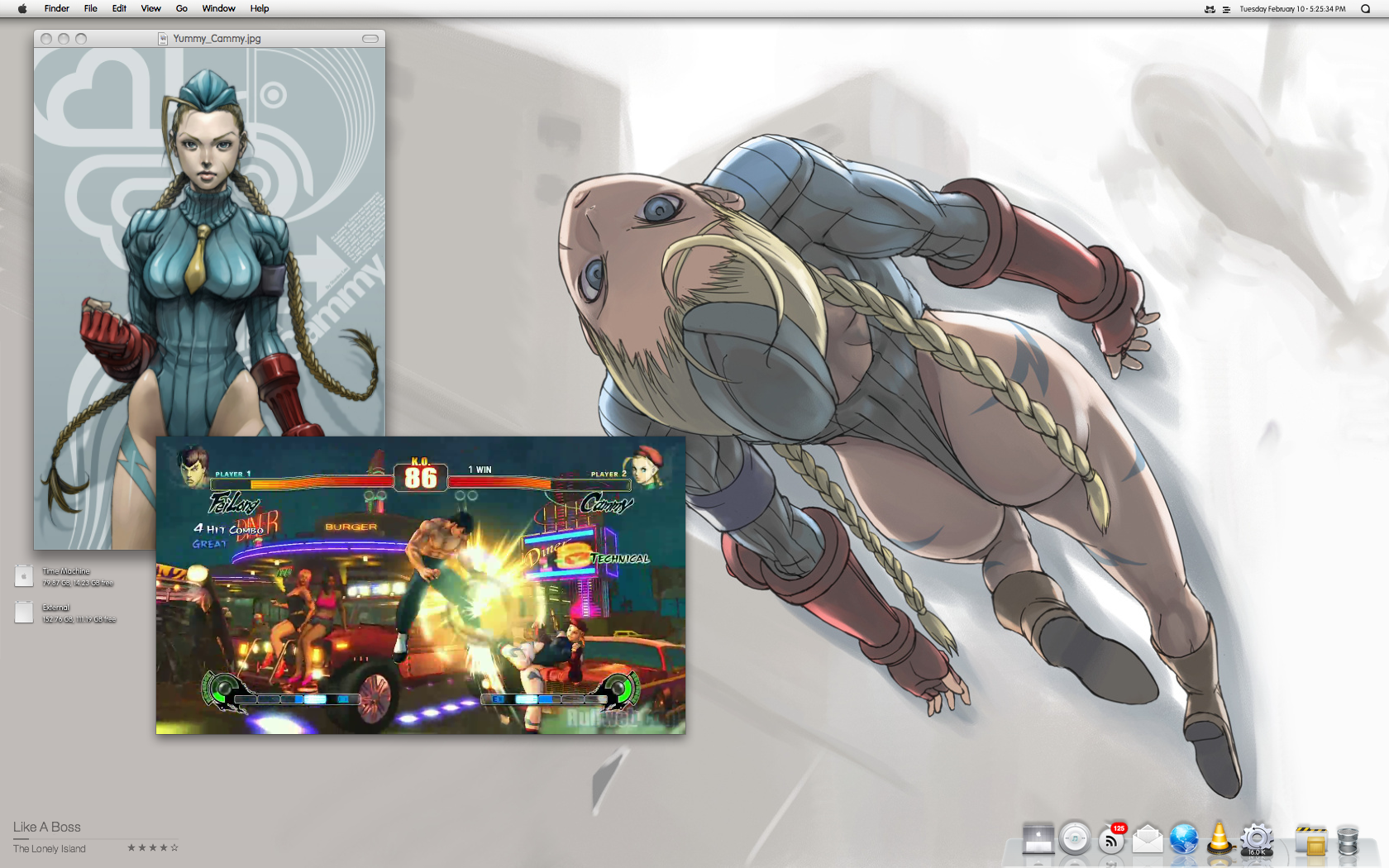Click the Spotlight search icon
The image size is (1389, 868).
[1365, 9]
